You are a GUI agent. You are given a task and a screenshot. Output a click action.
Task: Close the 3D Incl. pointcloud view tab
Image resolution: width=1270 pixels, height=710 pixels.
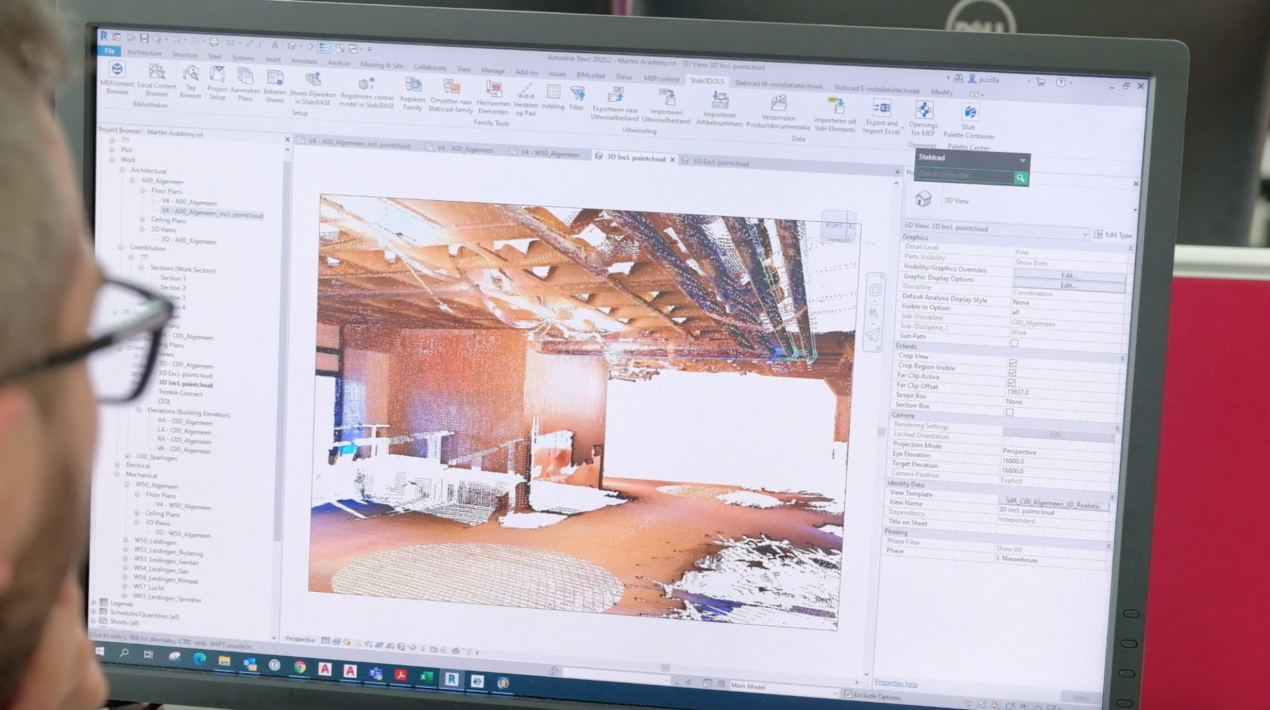(x=673, y=159)
